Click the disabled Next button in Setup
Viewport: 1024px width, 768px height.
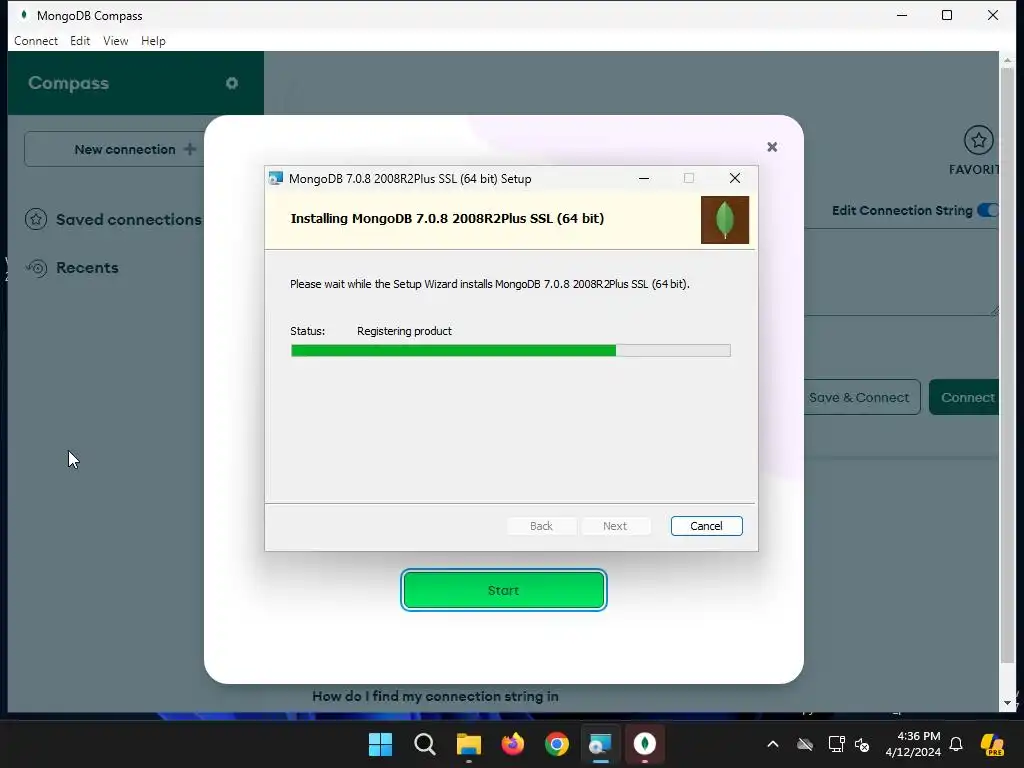click(x=615, y=526)
